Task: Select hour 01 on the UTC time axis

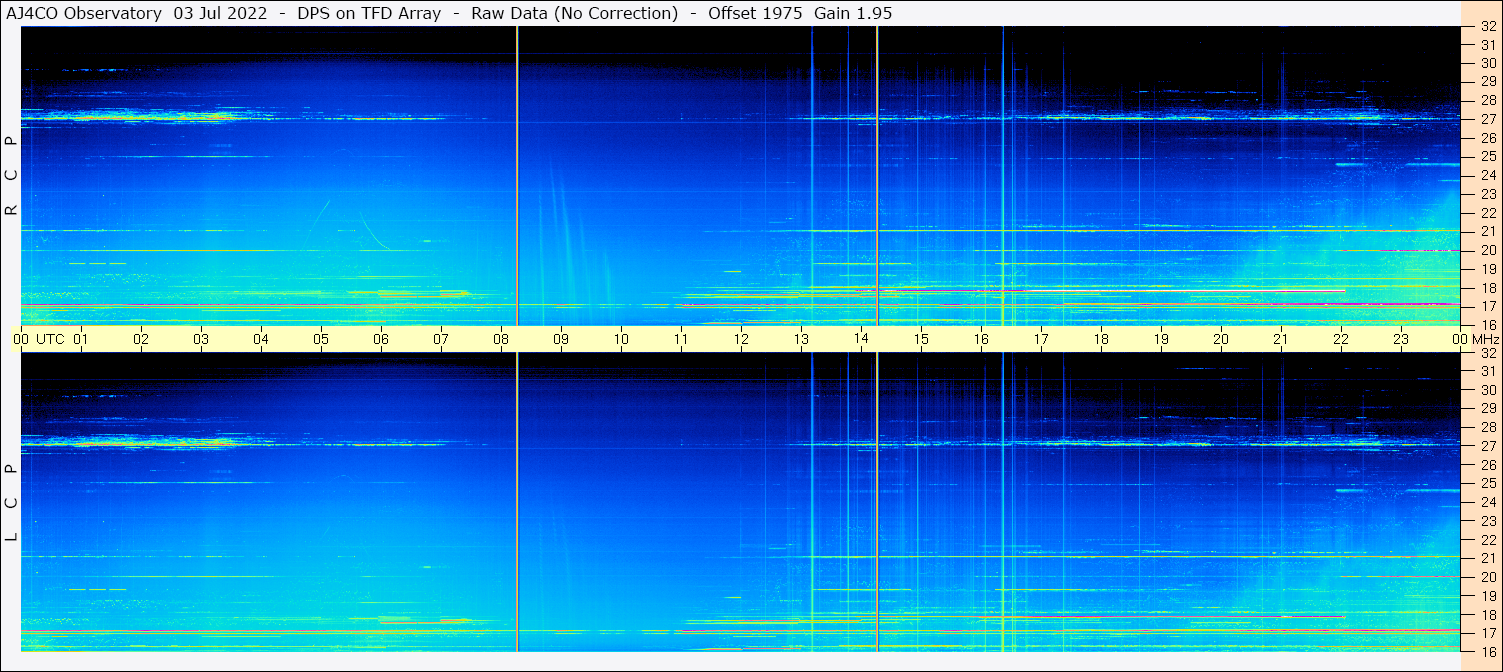Action: coord(81,339)
